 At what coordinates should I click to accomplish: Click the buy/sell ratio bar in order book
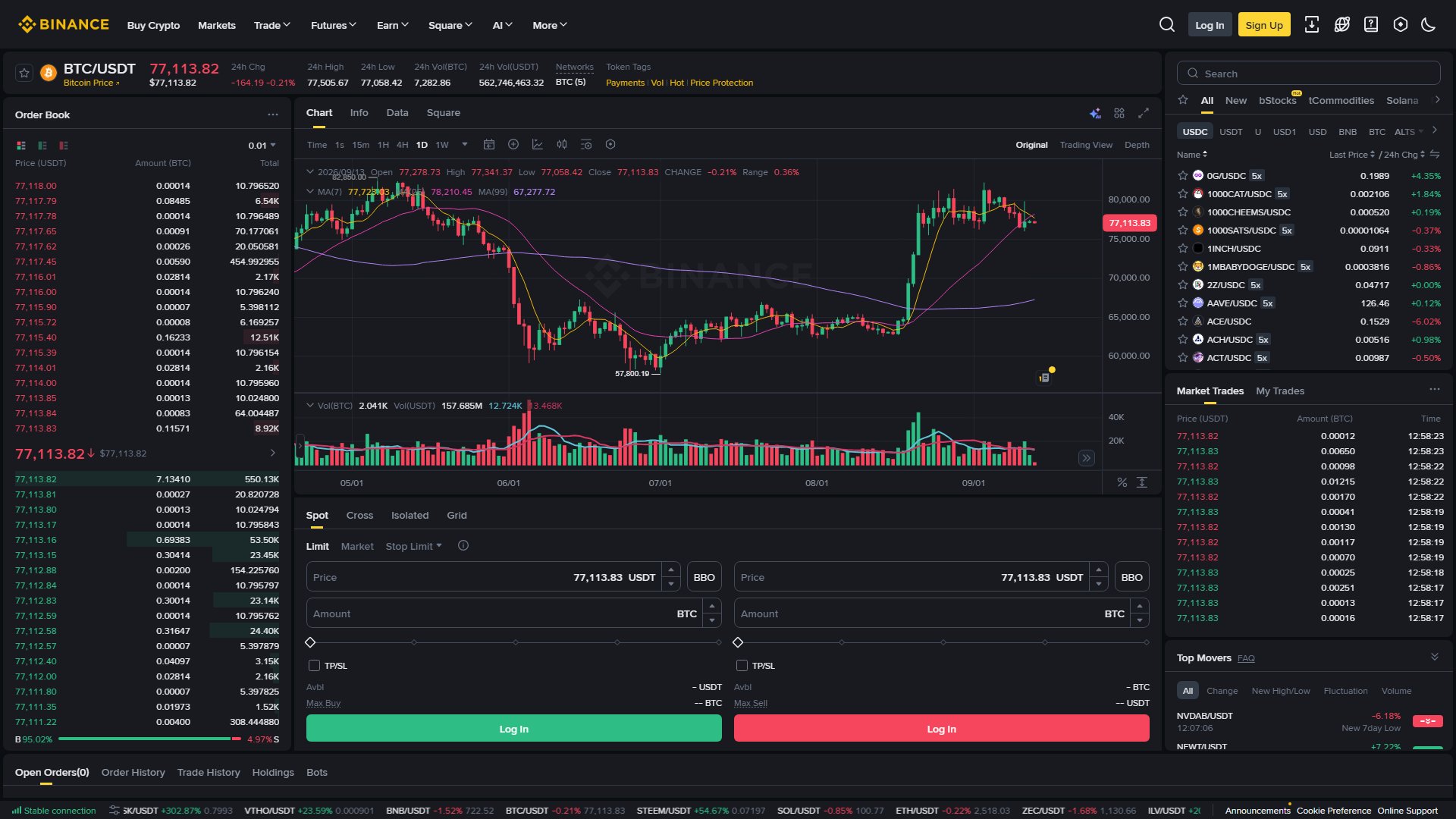[x=149, y=739]
